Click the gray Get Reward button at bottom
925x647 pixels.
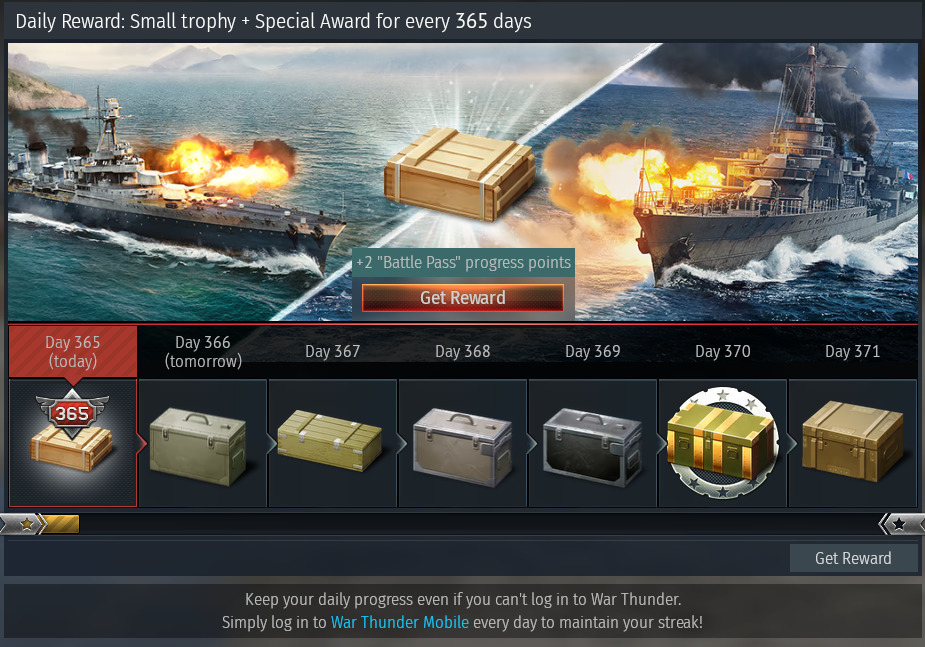click(x=853, y=558)
